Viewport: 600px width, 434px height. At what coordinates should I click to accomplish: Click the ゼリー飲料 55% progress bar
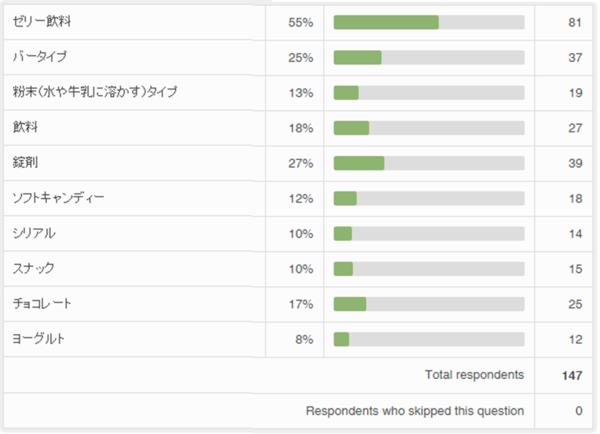(429, 22)
